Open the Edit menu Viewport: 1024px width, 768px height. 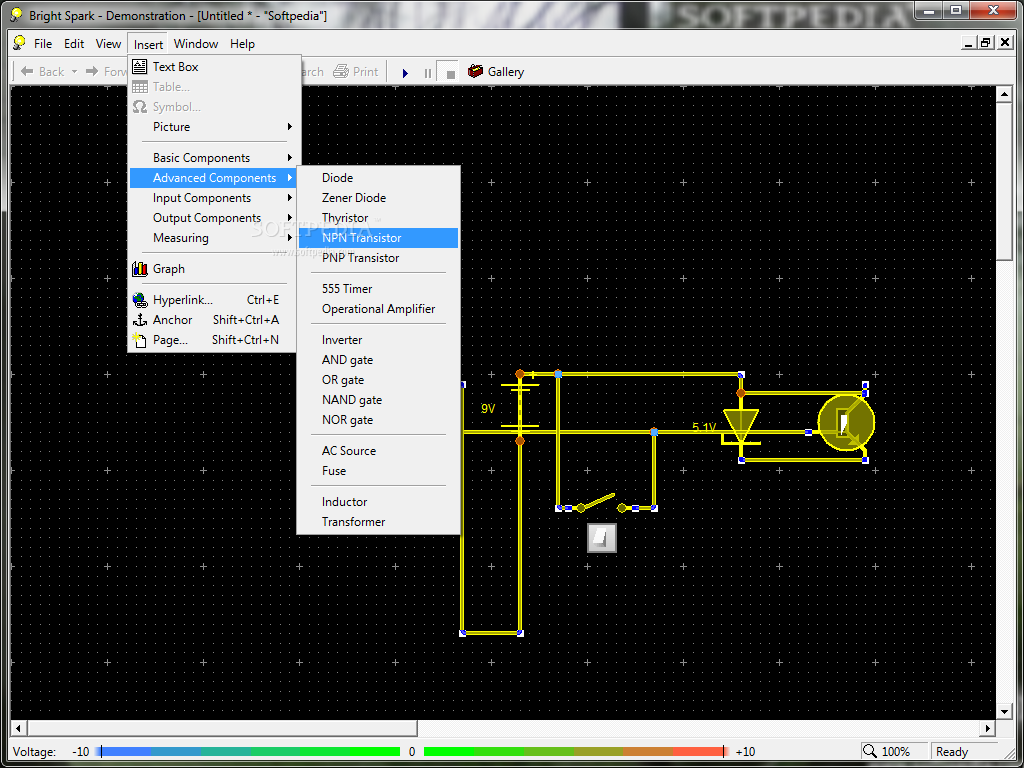74,44
